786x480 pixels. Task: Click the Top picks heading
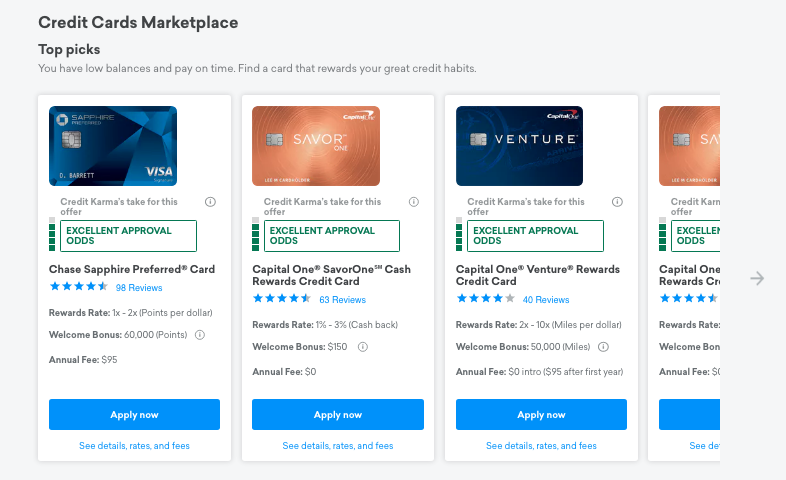pos(69,50)
